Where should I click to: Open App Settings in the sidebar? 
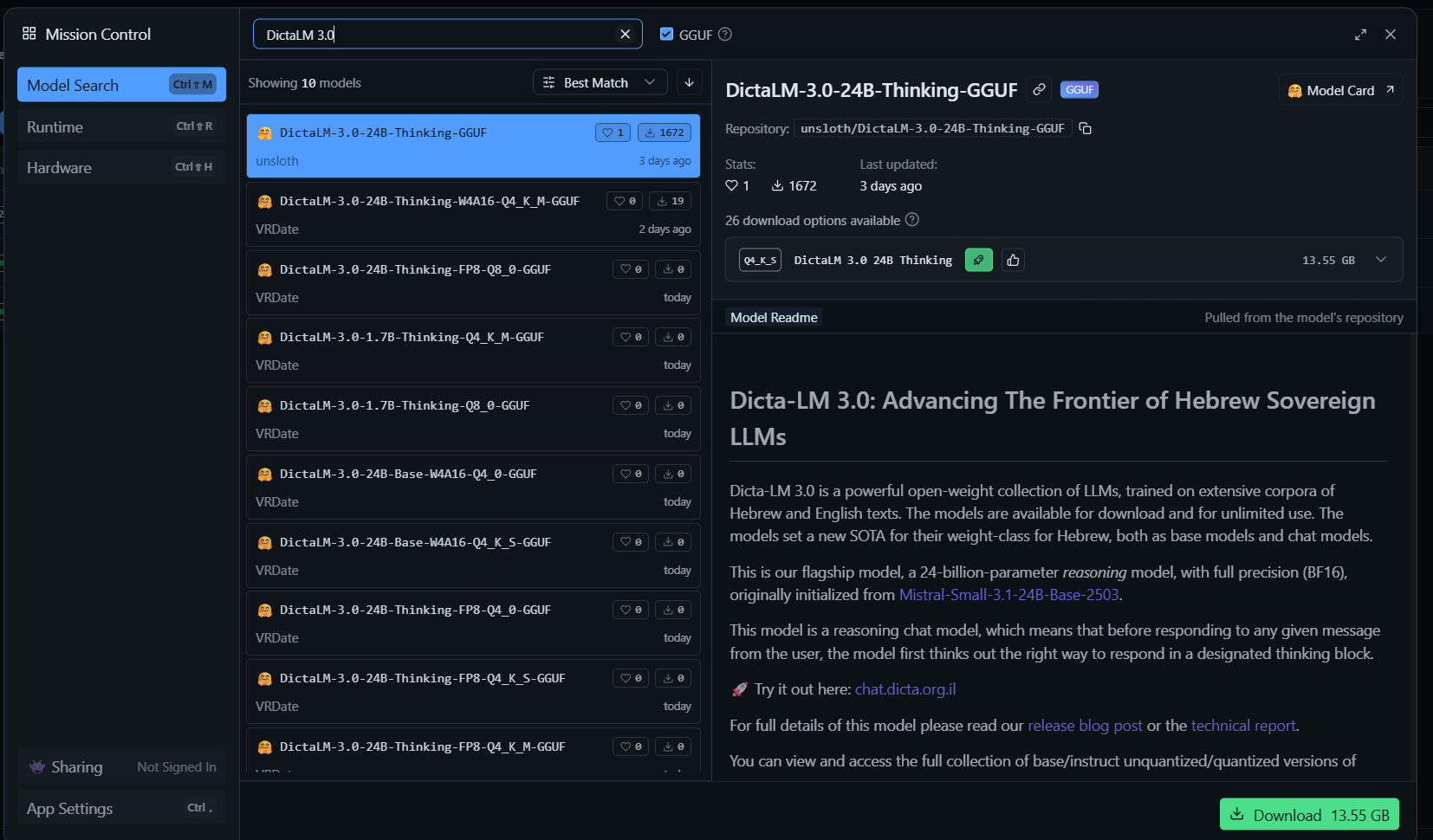(x=121, y=808)
